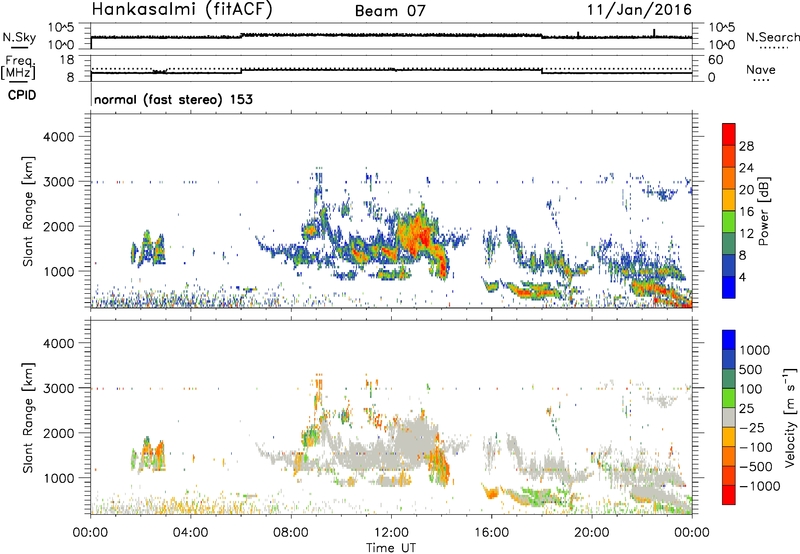Screen dimensions: 800x554
Task: Click the "Velocity [m s⁻¹]" colorbar title
Action: coord(790,417)
